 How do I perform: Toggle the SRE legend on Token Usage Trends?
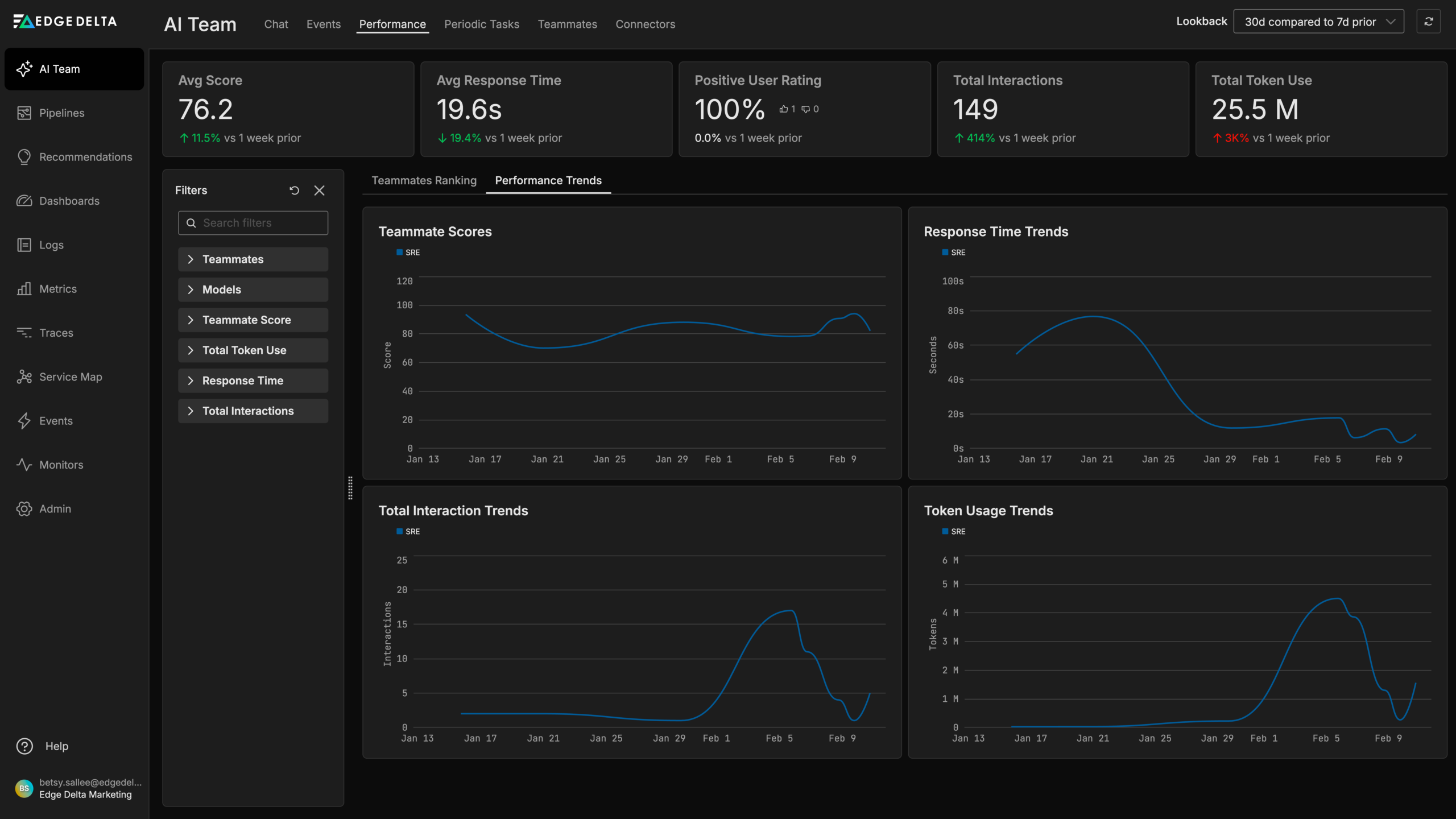tap(954, 531)
